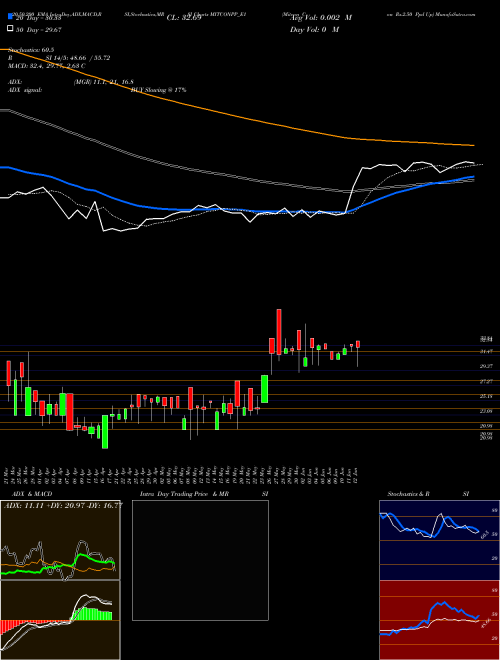Click the orange 200-day moving average line

pos(236,115)
